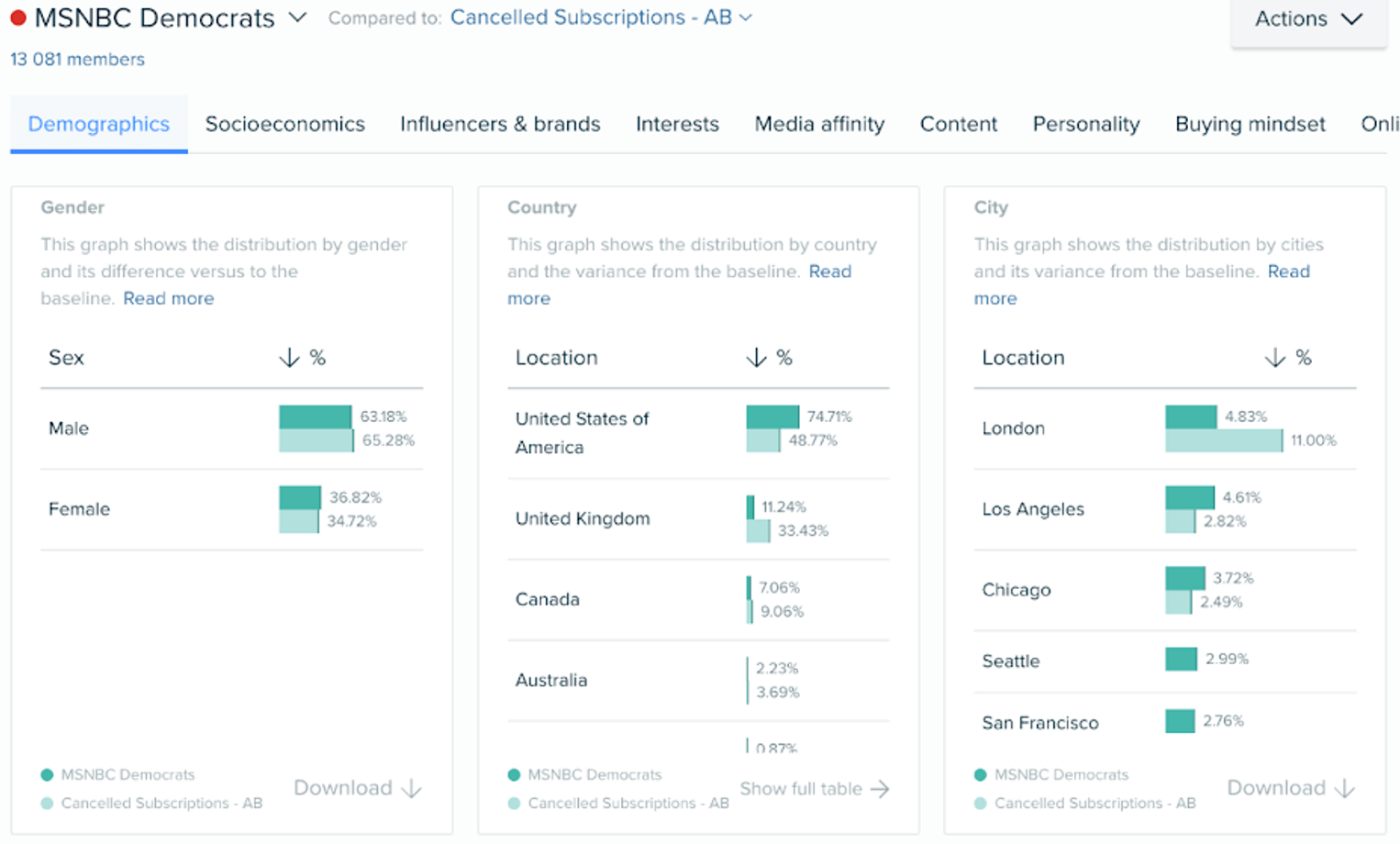
Task: Click the London 11.00% baseline bar
Action: (1223, 441)
